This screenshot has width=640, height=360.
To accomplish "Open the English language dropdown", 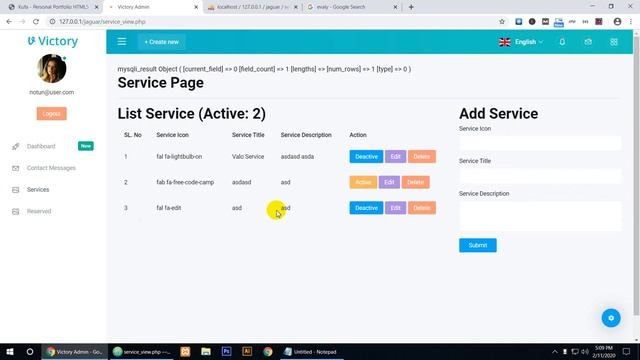I will click(x=521, y=42).
